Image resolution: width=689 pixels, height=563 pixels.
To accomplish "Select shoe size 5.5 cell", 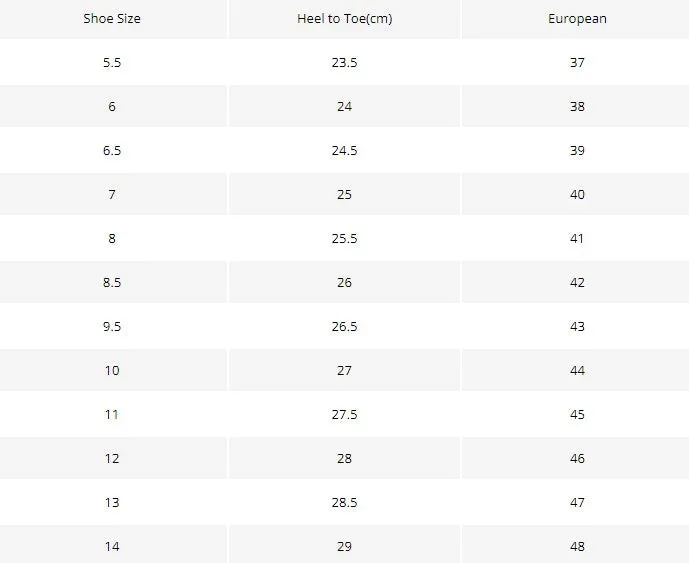I will tap(112, 62).
